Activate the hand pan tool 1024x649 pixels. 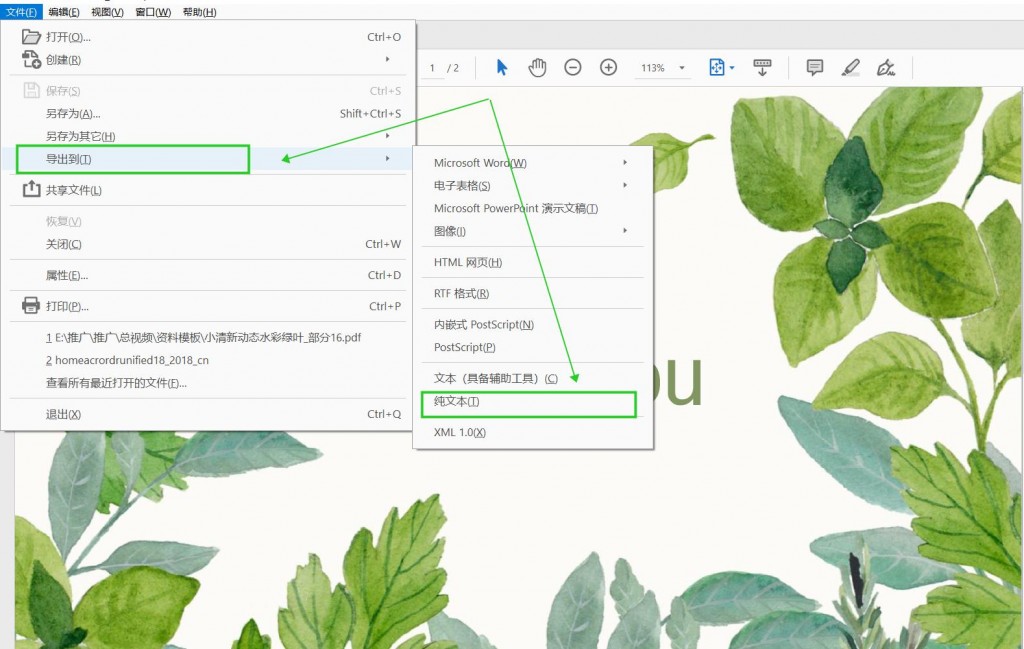(x=537, y=67)
